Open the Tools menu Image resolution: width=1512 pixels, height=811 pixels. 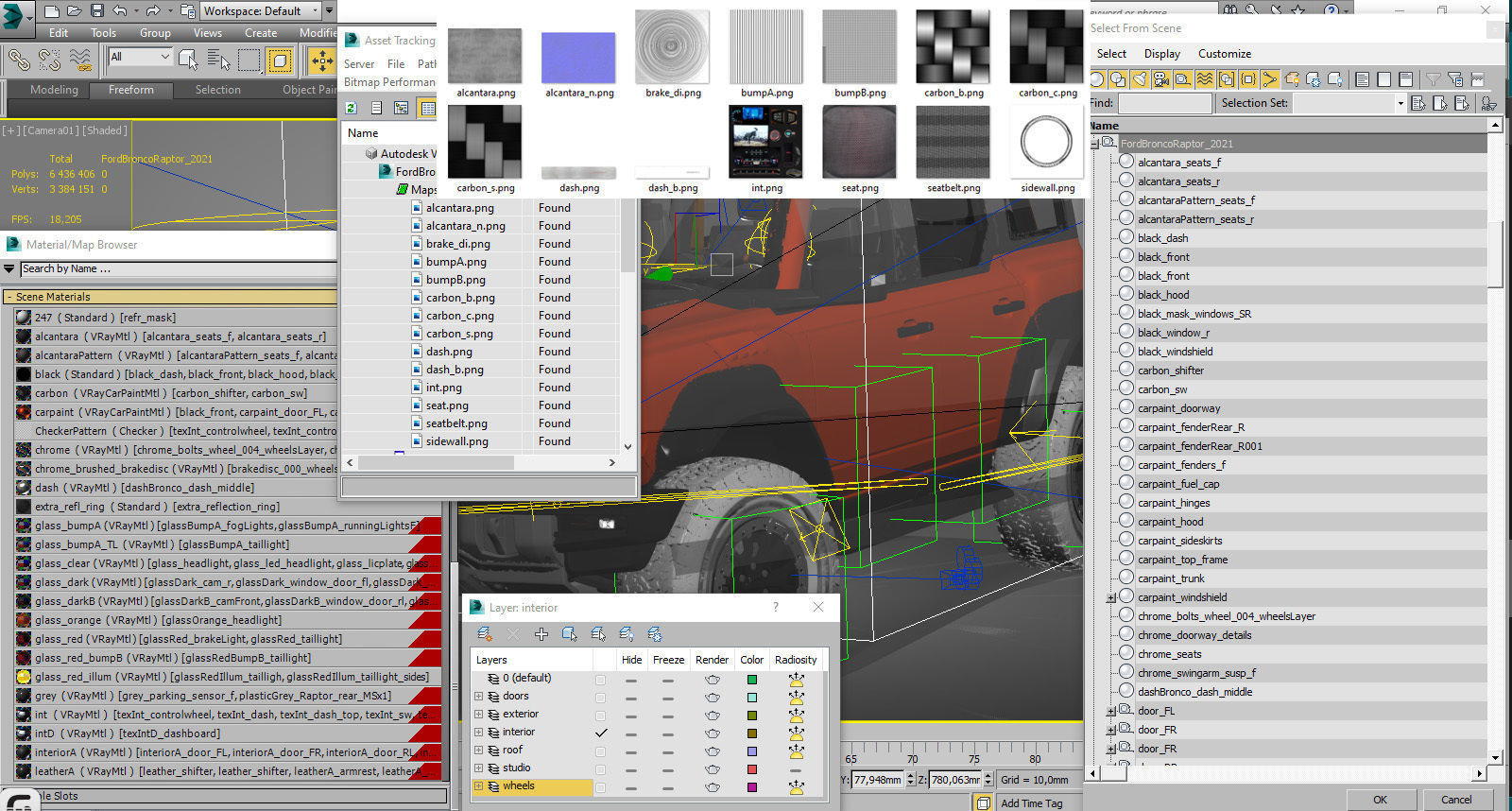104,33
